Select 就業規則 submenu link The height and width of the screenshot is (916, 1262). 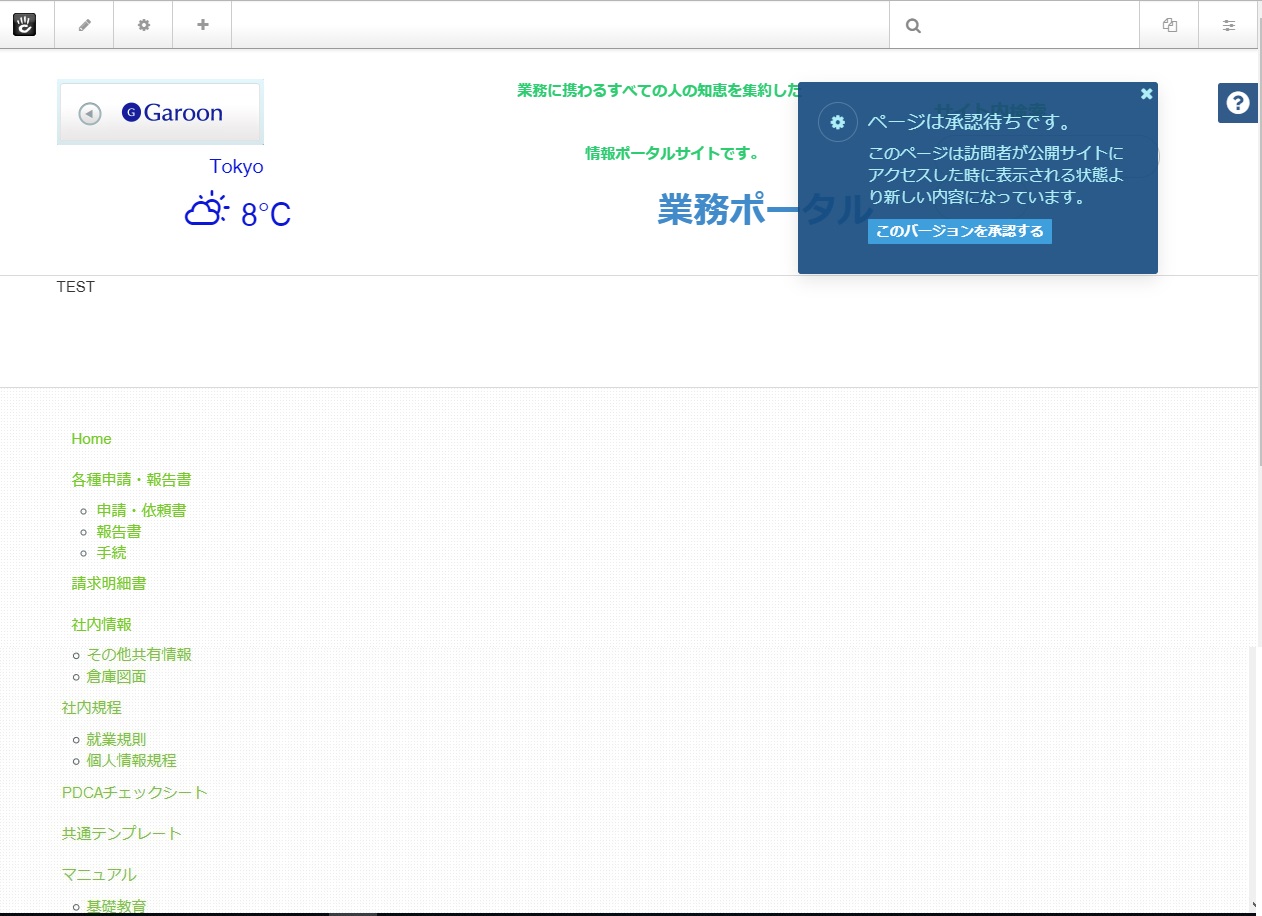point(116,739)
